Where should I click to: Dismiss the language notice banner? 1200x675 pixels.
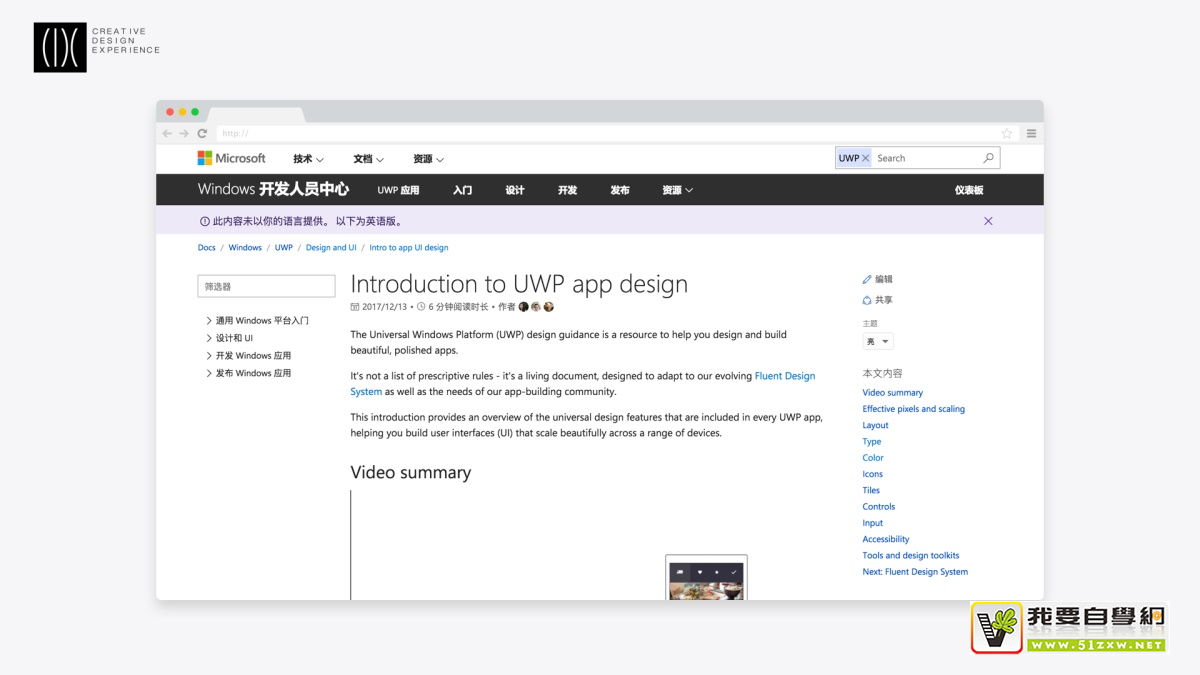(988, 221)
